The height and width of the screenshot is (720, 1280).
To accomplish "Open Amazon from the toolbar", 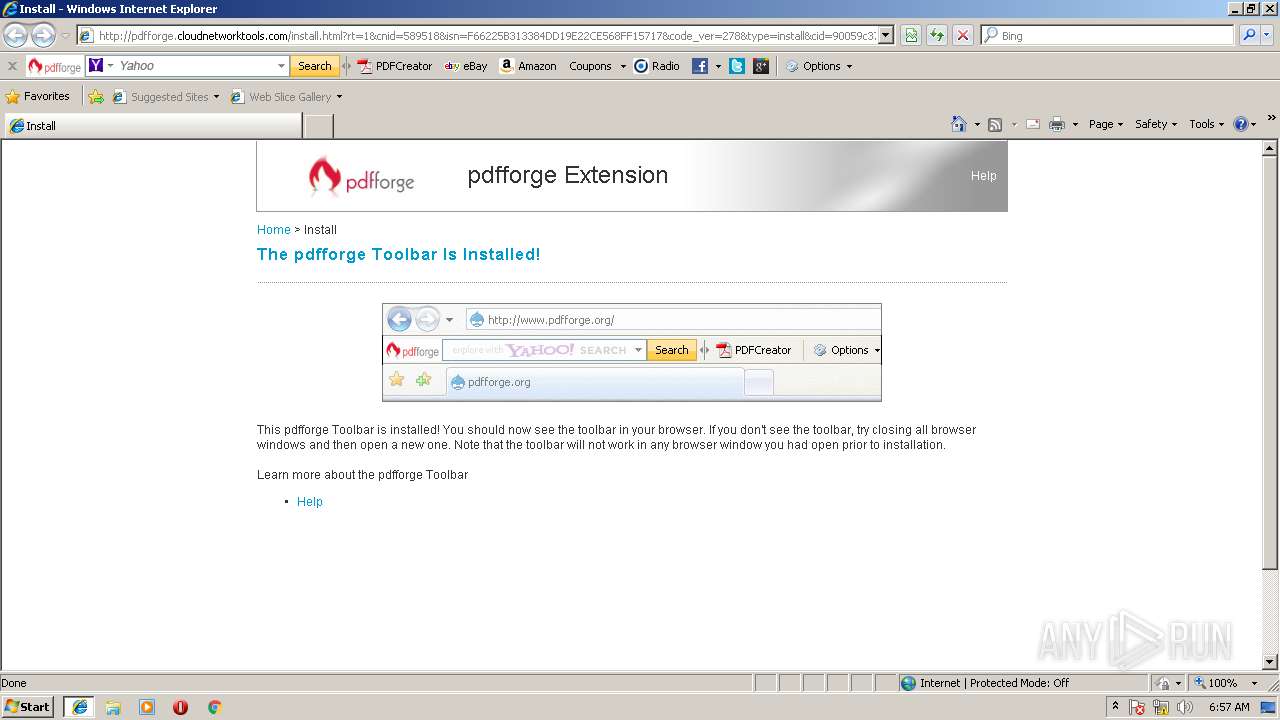I will [x=528, y=66].
